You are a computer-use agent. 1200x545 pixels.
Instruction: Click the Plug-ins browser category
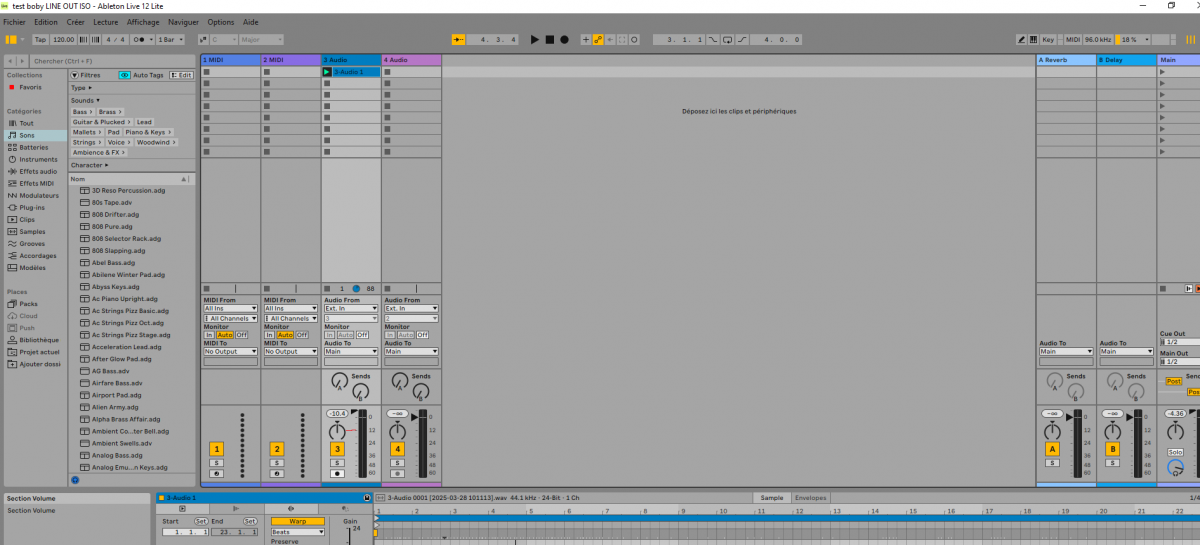point(34,207)
